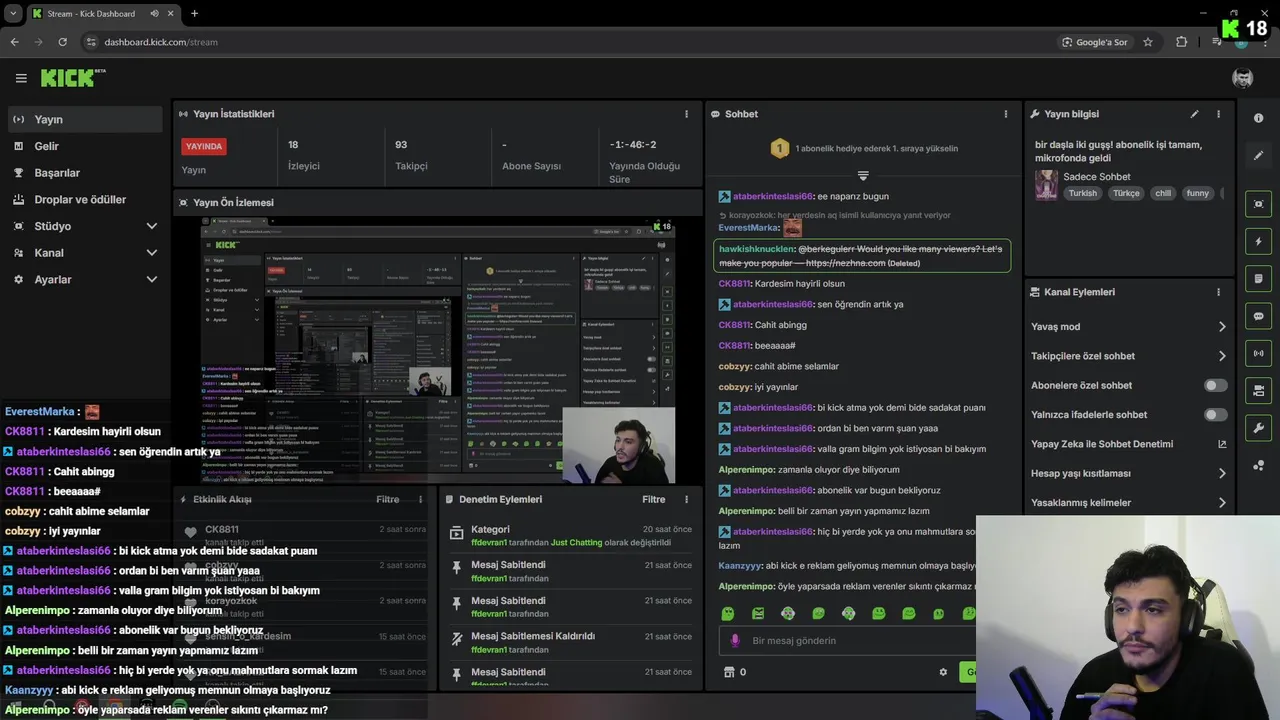Open Denetim Eylemleri three-dot options
Image resolution: width=1280 pixels, height=720 pixels.
coord(686,499)
